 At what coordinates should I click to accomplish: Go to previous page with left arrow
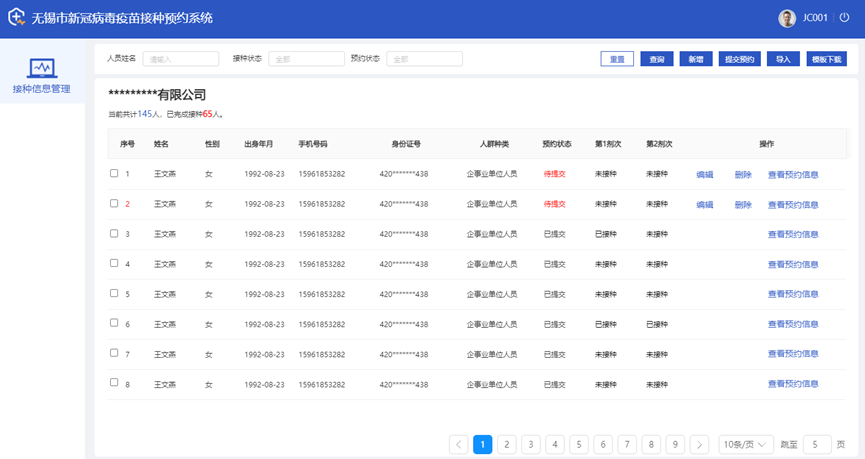[458, 444]
